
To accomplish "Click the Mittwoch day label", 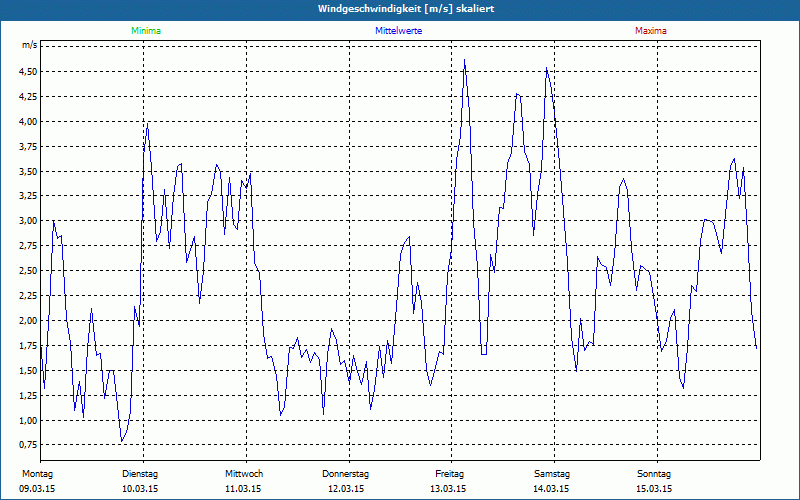I will pyautogui.click(x=244, y=474).
